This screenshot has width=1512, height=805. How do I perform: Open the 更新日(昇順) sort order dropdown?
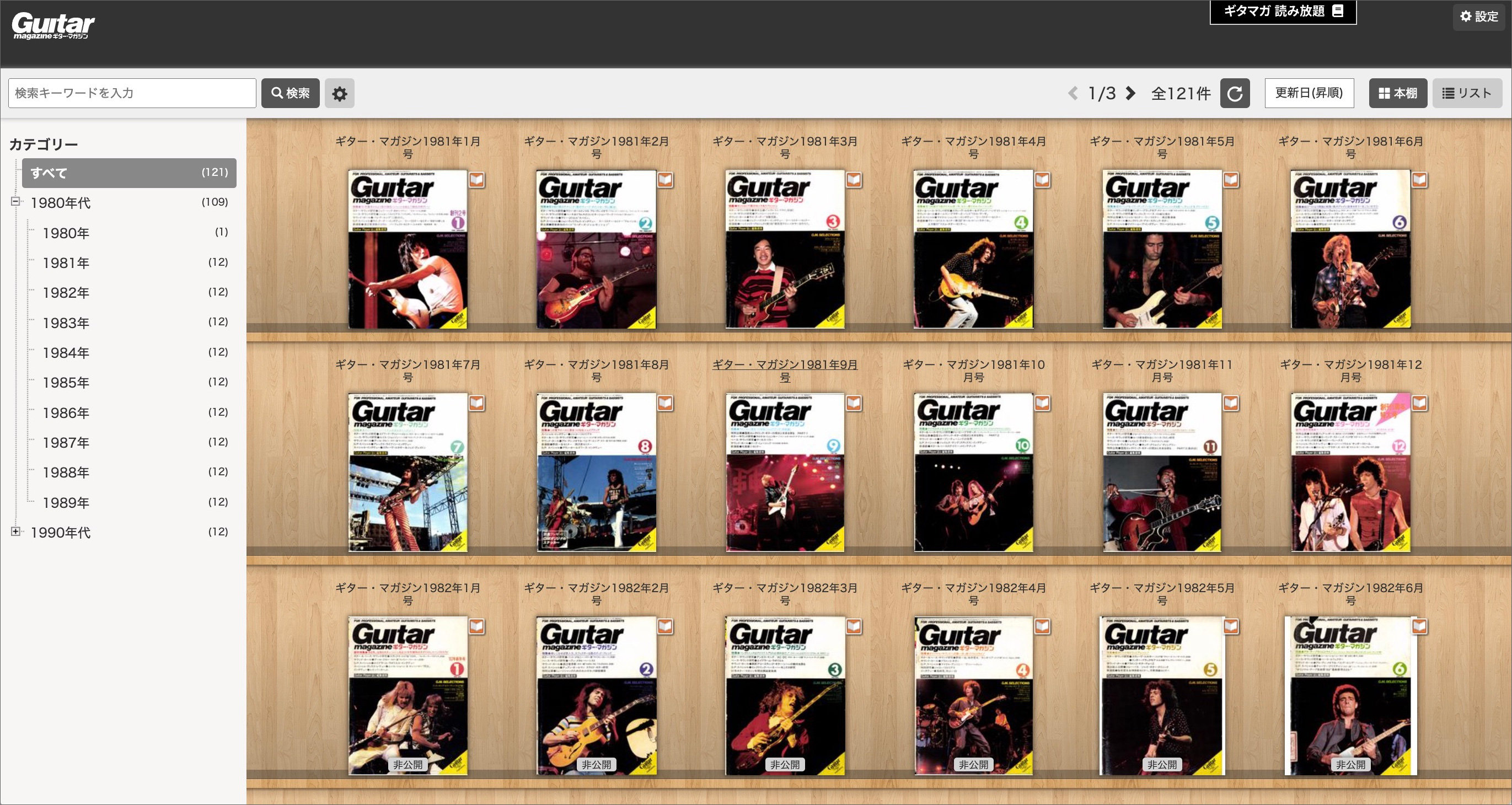[1309, 93]
